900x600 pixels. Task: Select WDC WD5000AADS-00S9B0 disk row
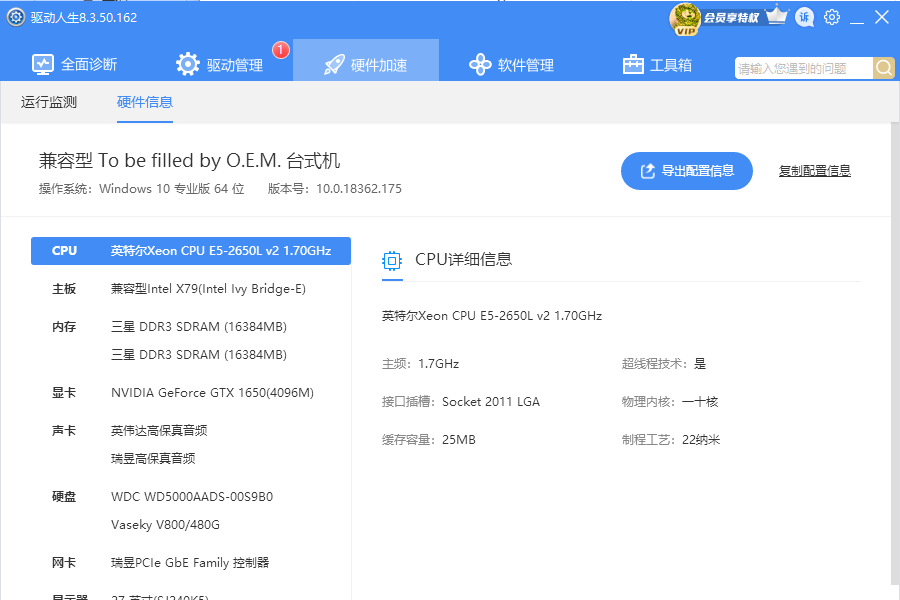191,497
